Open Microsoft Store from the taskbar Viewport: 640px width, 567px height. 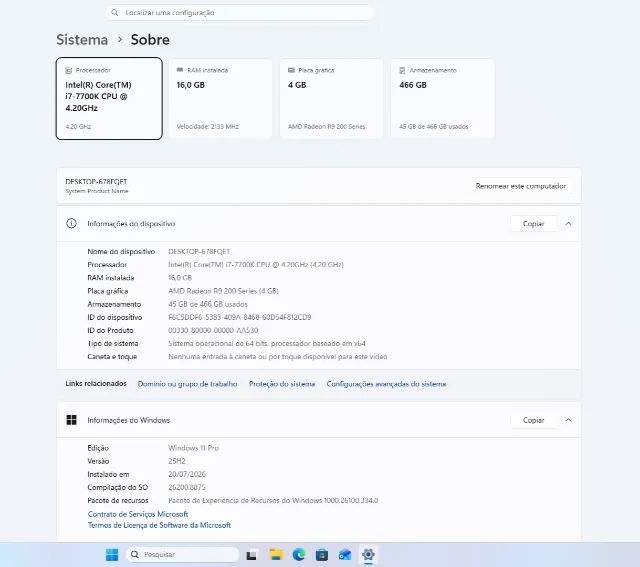point(322,554)
